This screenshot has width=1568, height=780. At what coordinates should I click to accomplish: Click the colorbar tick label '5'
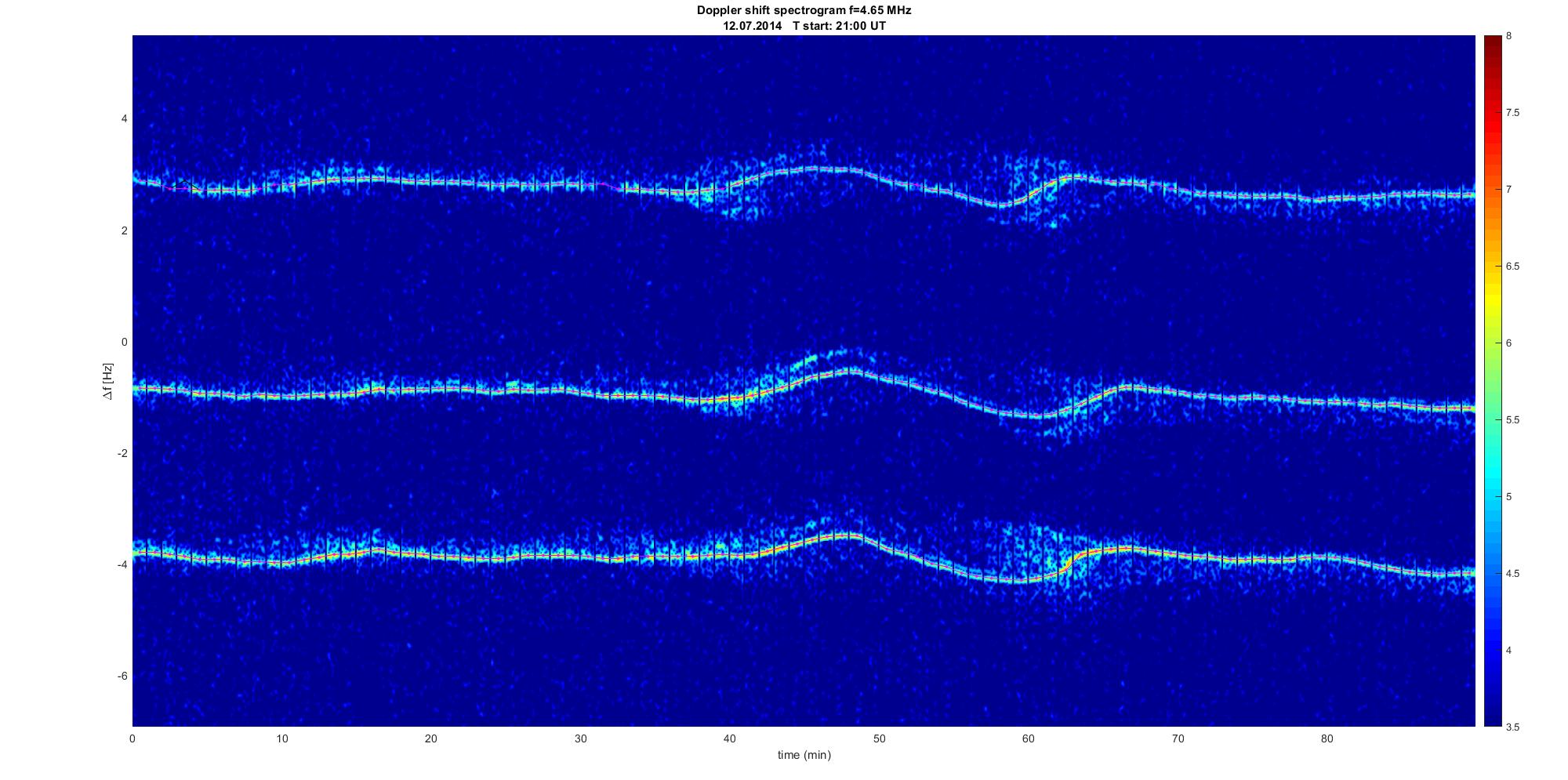click(1508, 497)
